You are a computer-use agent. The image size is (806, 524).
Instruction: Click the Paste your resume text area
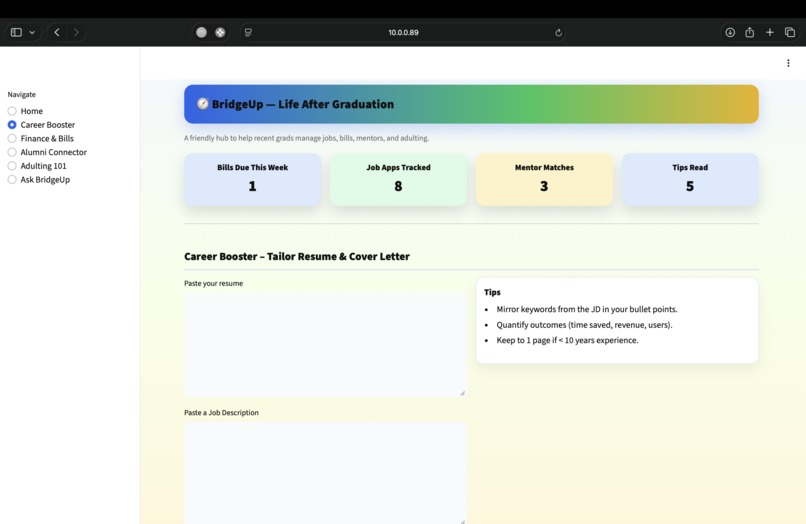click(x=325, y=344)
